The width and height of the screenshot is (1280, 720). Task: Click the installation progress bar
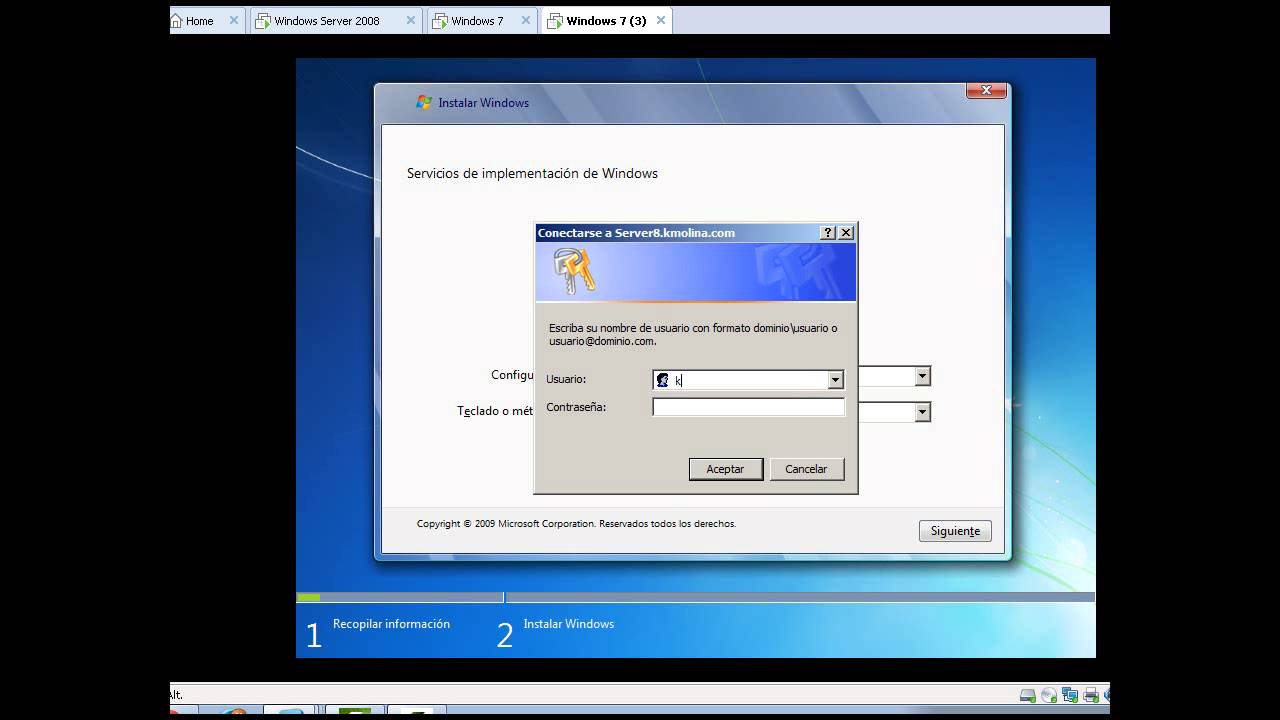tap(695, 597)
